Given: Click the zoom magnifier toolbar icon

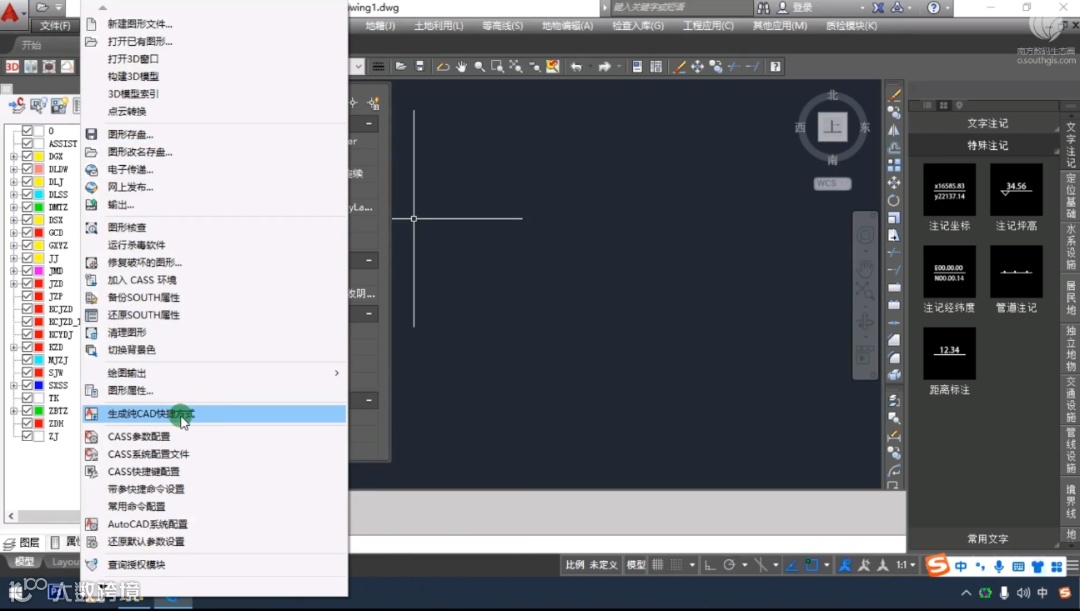Looking at the screenshot, I should click(x=479, y=67).
